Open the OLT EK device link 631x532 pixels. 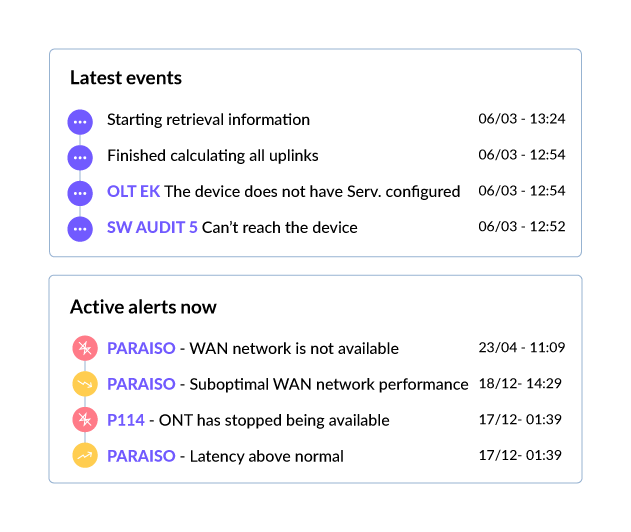point(134,192)
